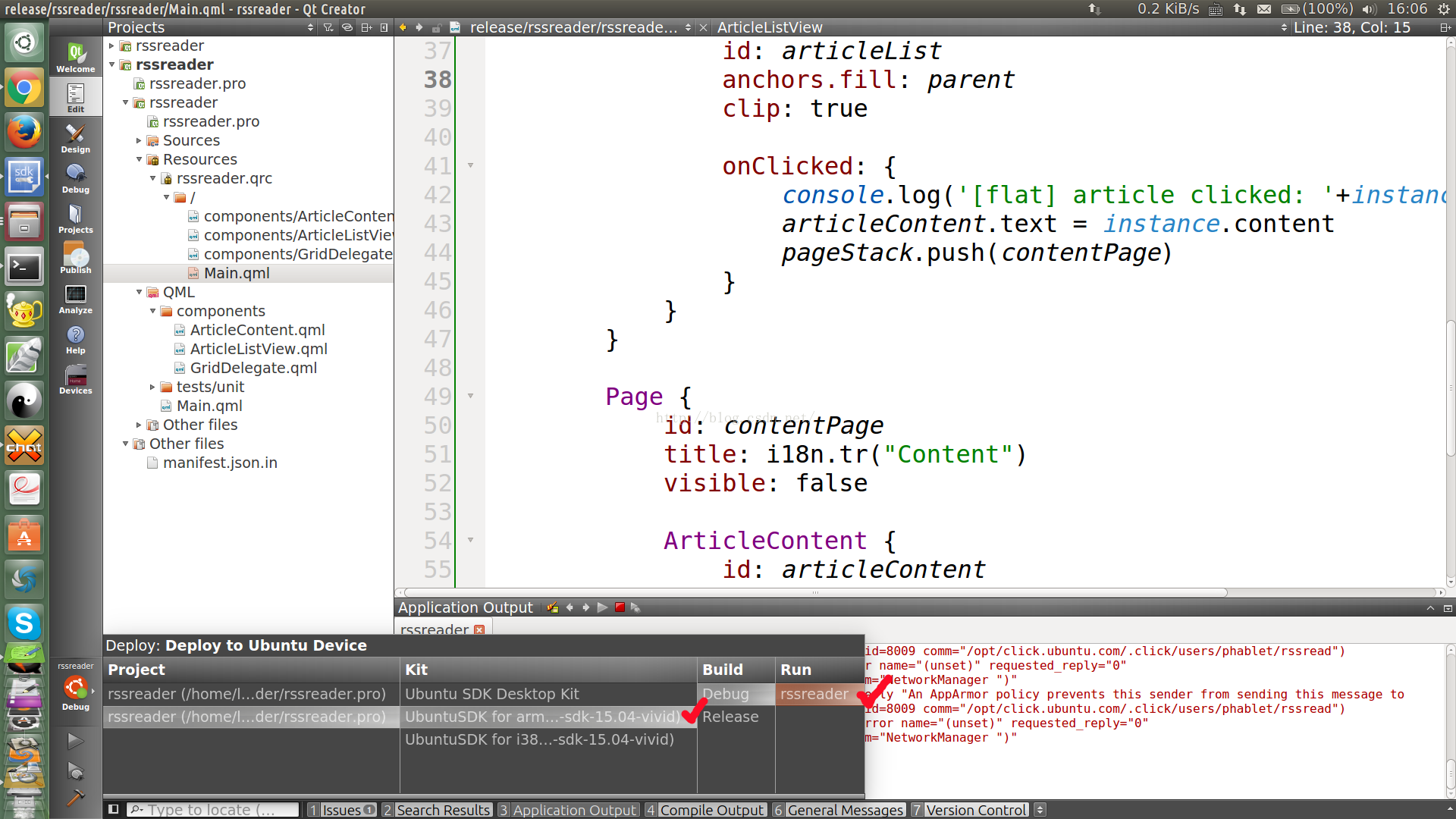Fold code block at line 41
Viewport: 1456px width, 819px height.
470,165
